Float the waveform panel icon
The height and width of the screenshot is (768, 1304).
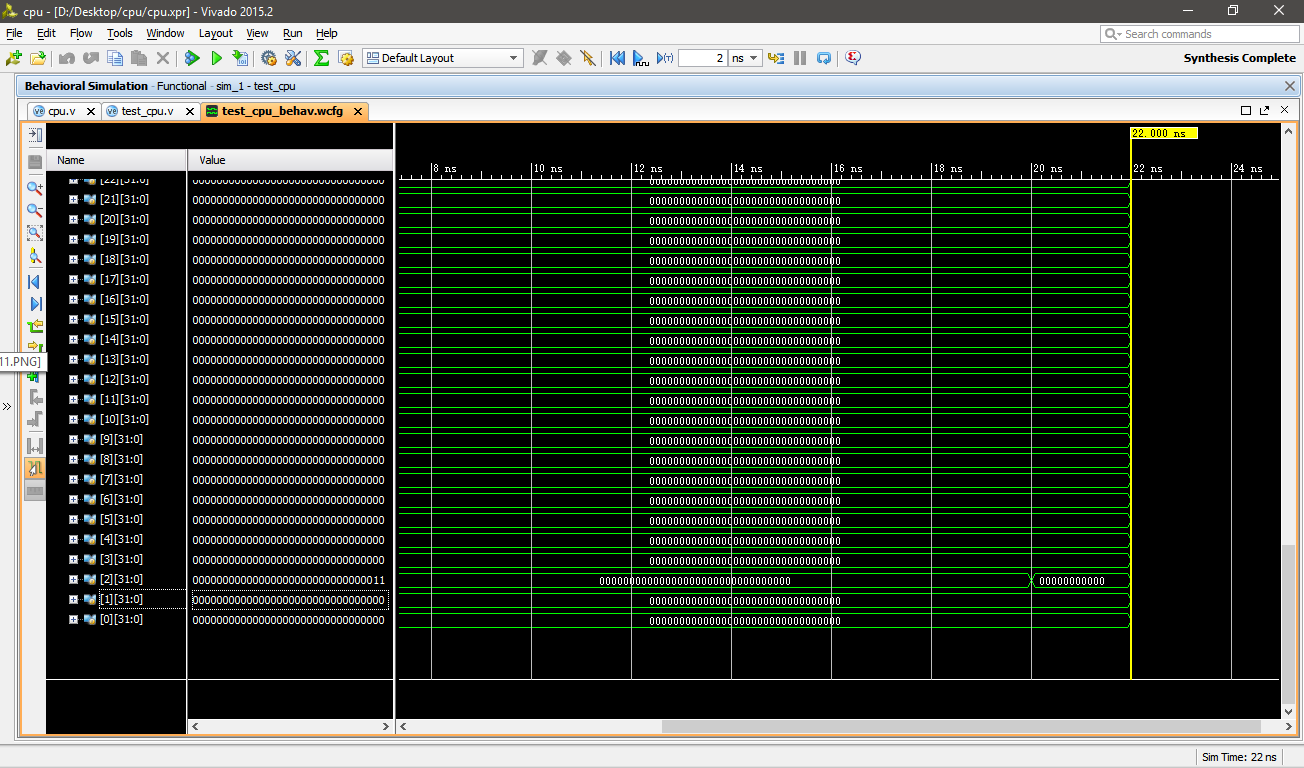tap(1265, 111)
